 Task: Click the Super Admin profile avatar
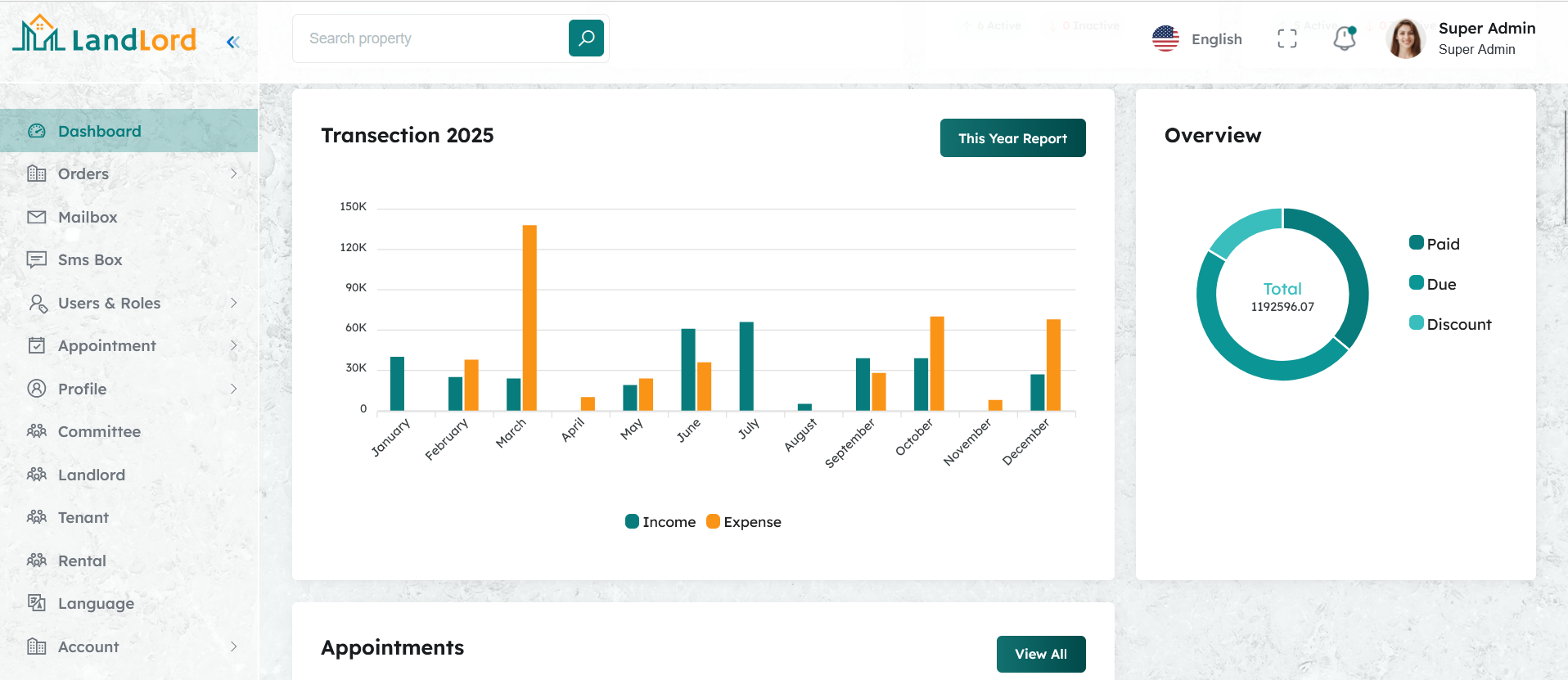tap(1405, 38)
